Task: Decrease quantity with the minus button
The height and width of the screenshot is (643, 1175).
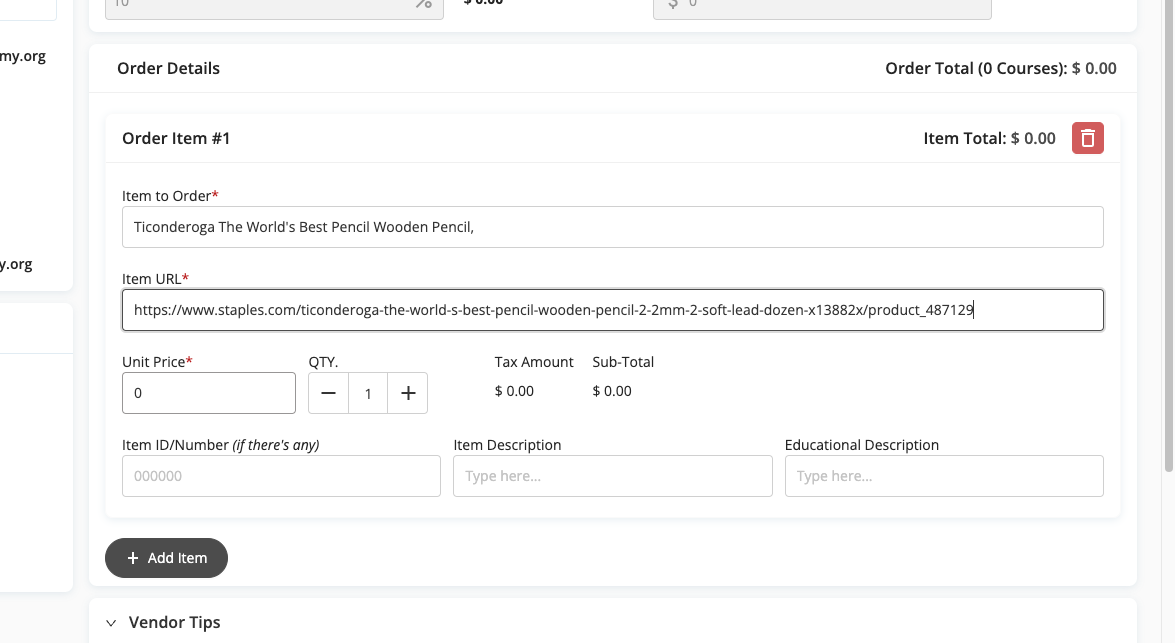Action: click(x=328, y=393)
